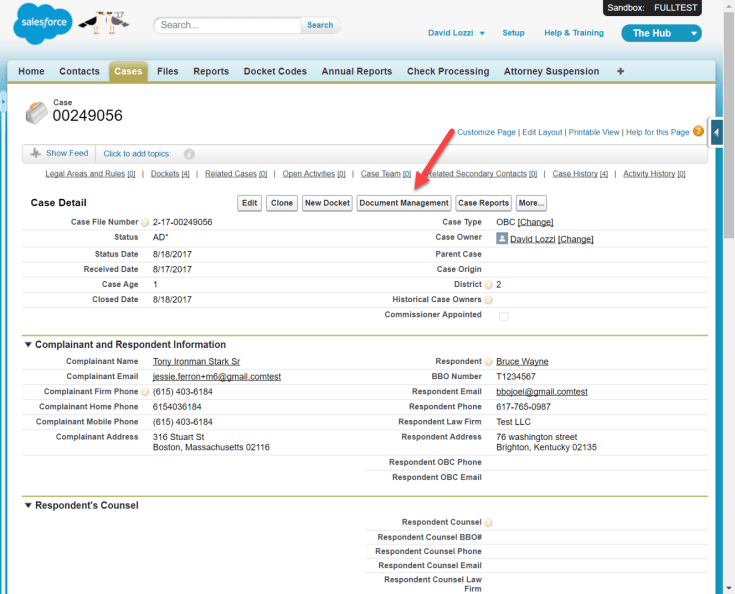Viewport: 735px width, 594px height.
Task: Open the left sidebar handle
Action: [x=3, y=102]
